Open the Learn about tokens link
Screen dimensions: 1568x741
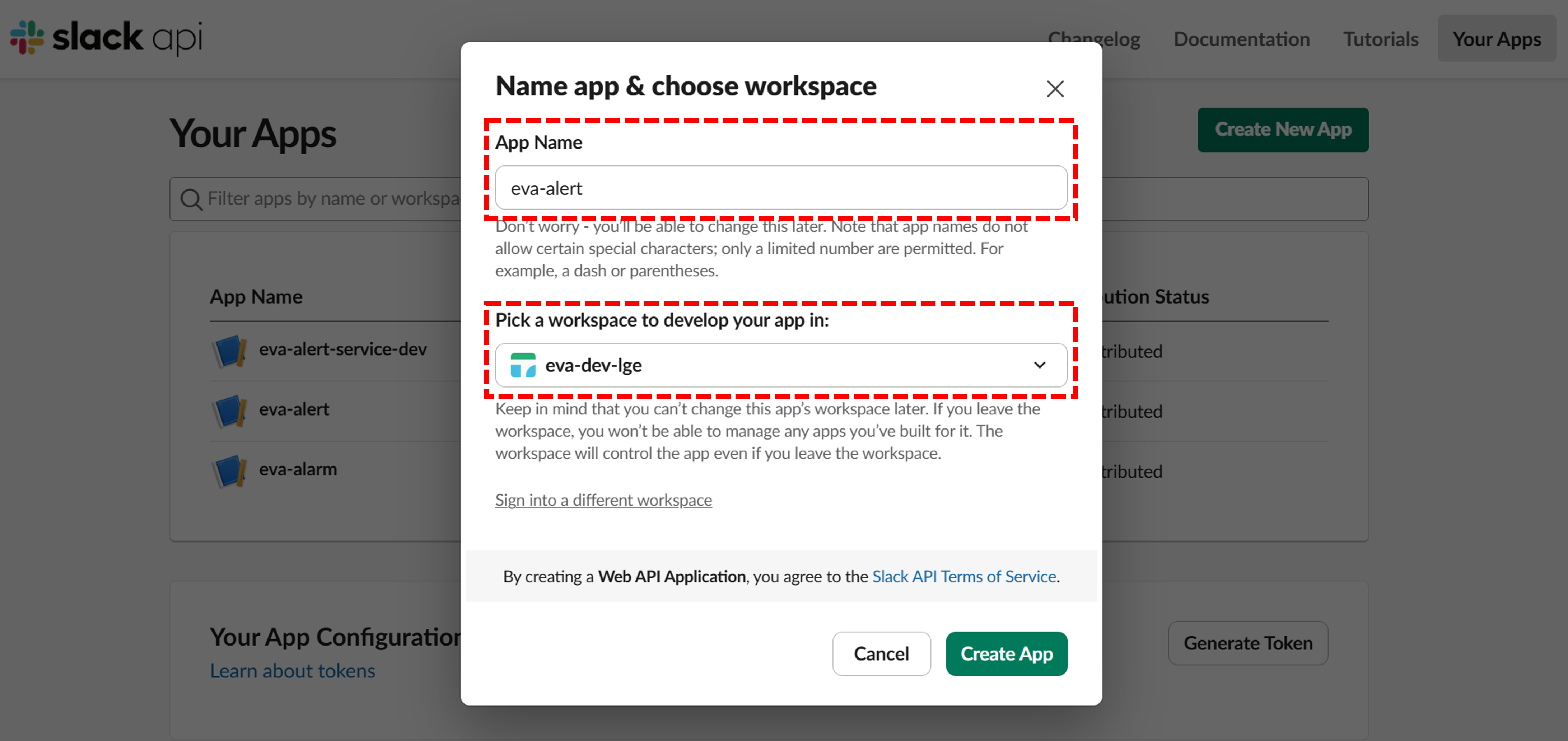[292, 670]
